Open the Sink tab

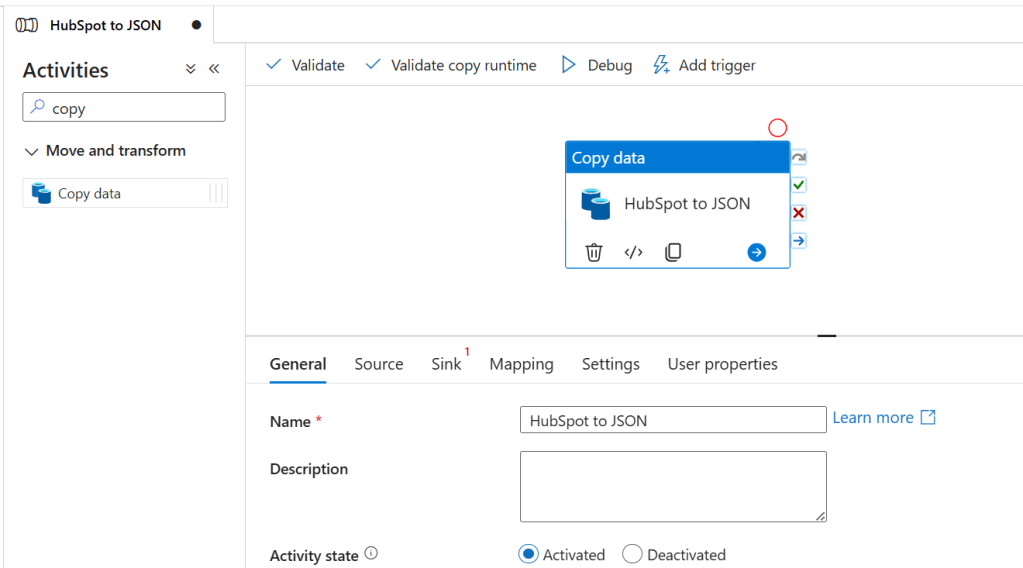(446, 364)
